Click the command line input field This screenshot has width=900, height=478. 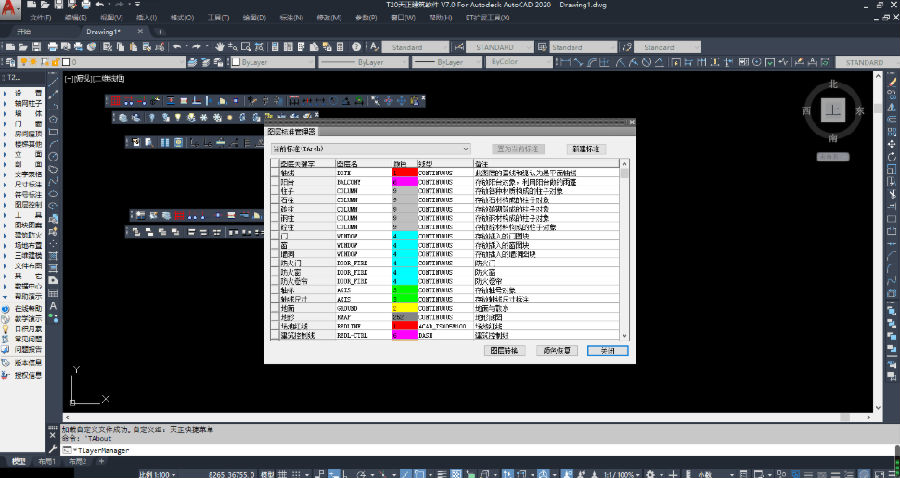click(x=400, y=452)
